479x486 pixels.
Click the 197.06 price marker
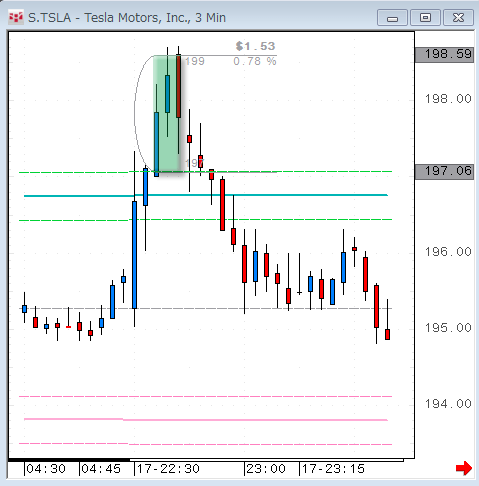(444, 172)
